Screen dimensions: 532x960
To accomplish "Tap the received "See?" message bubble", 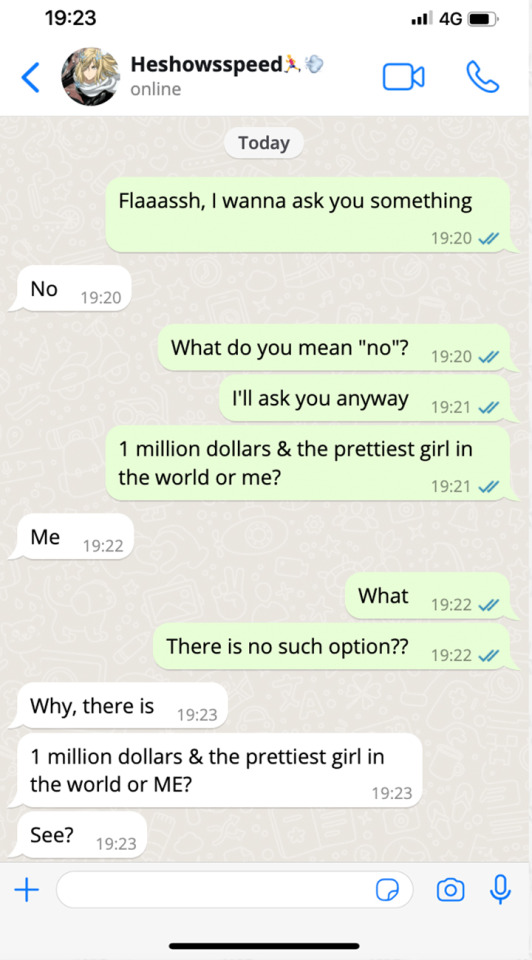I will click(81, 834).
